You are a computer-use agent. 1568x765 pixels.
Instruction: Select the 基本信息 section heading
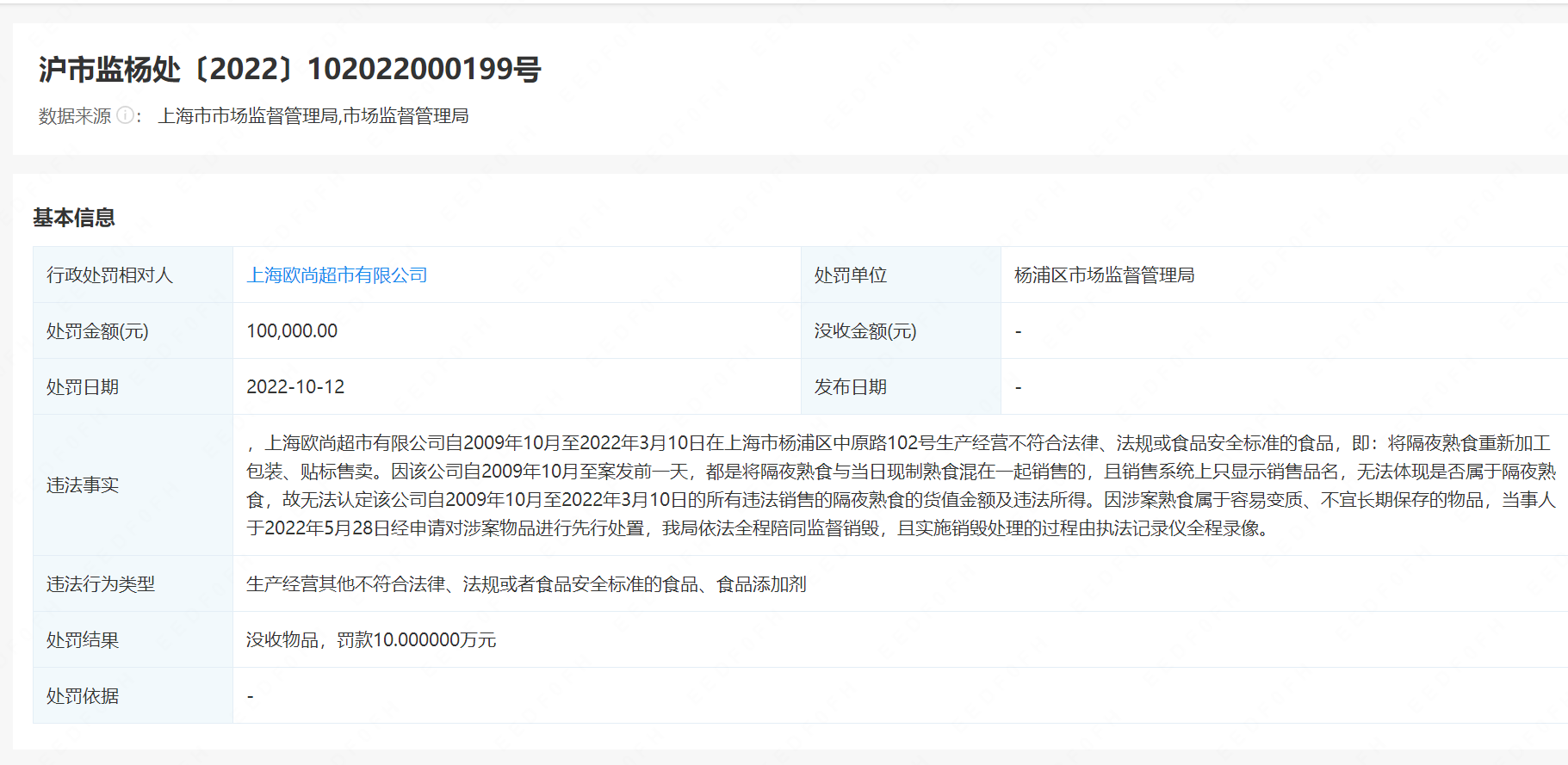pos(74,218)
